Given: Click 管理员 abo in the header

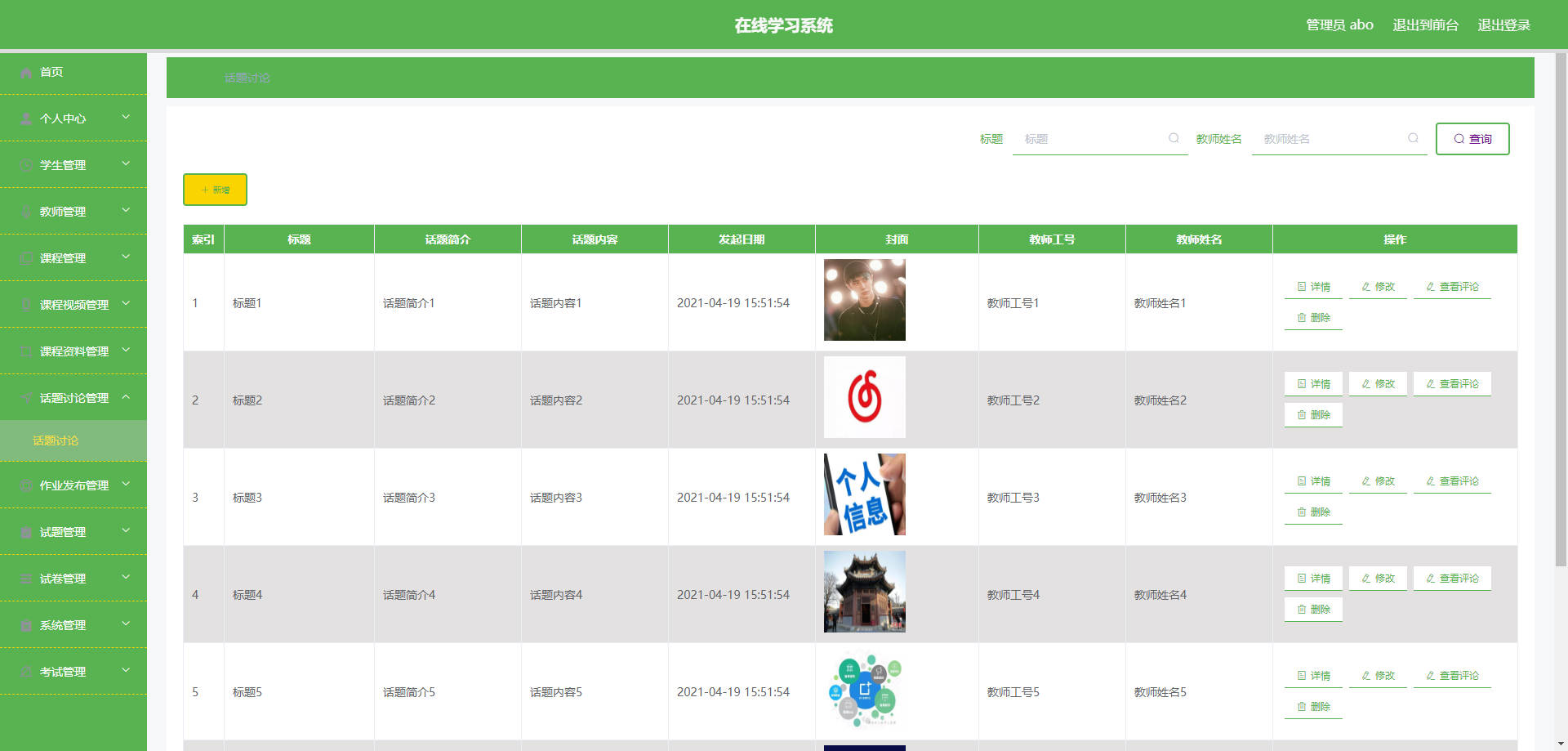Looking at the screenshot, I should (1339, 25).
